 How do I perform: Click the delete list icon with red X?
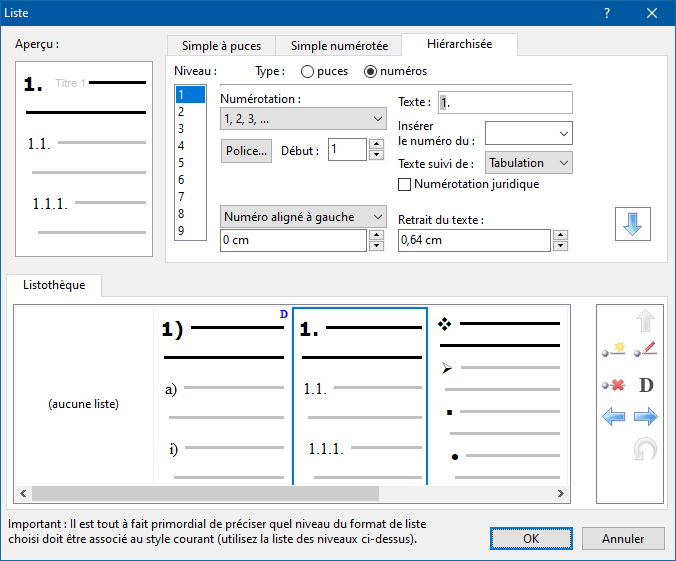point(614,385)
